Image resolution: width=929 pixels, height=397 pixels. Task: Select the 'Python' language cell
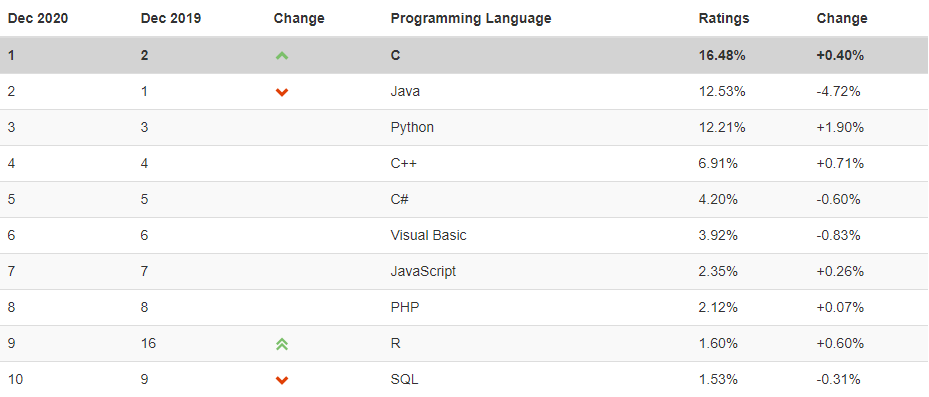point(412,127)
